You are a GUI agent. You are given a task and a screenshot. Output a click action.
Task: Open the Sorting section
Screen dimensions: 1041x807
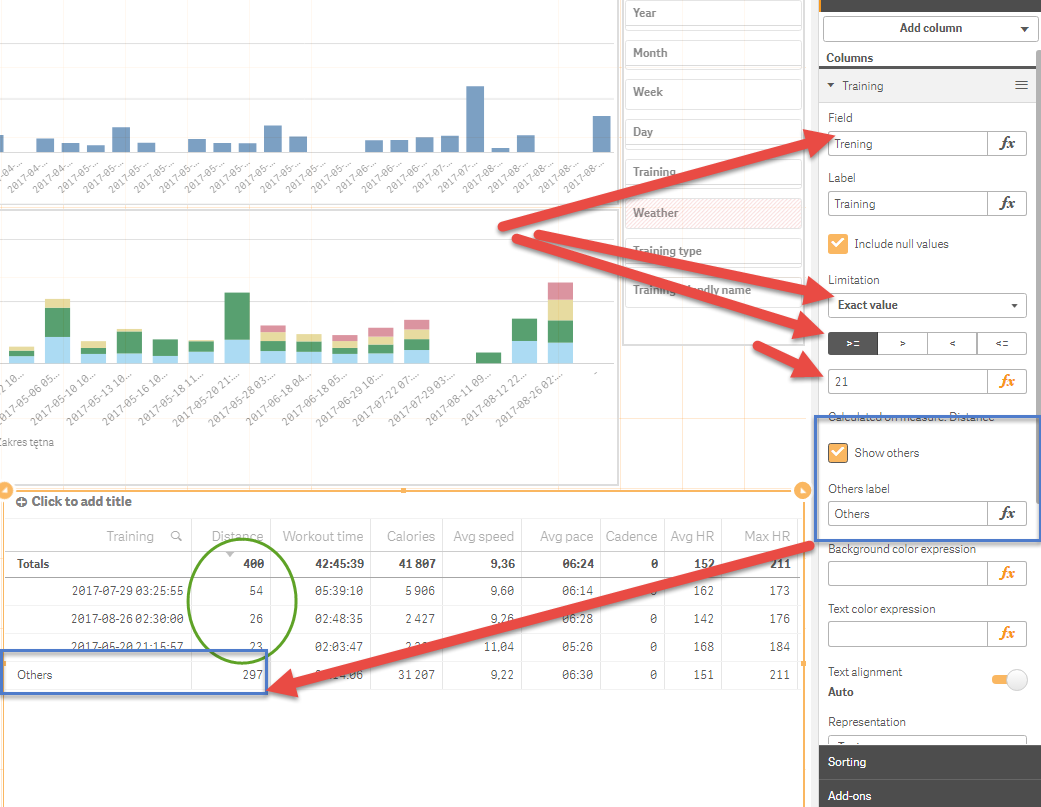846,761
